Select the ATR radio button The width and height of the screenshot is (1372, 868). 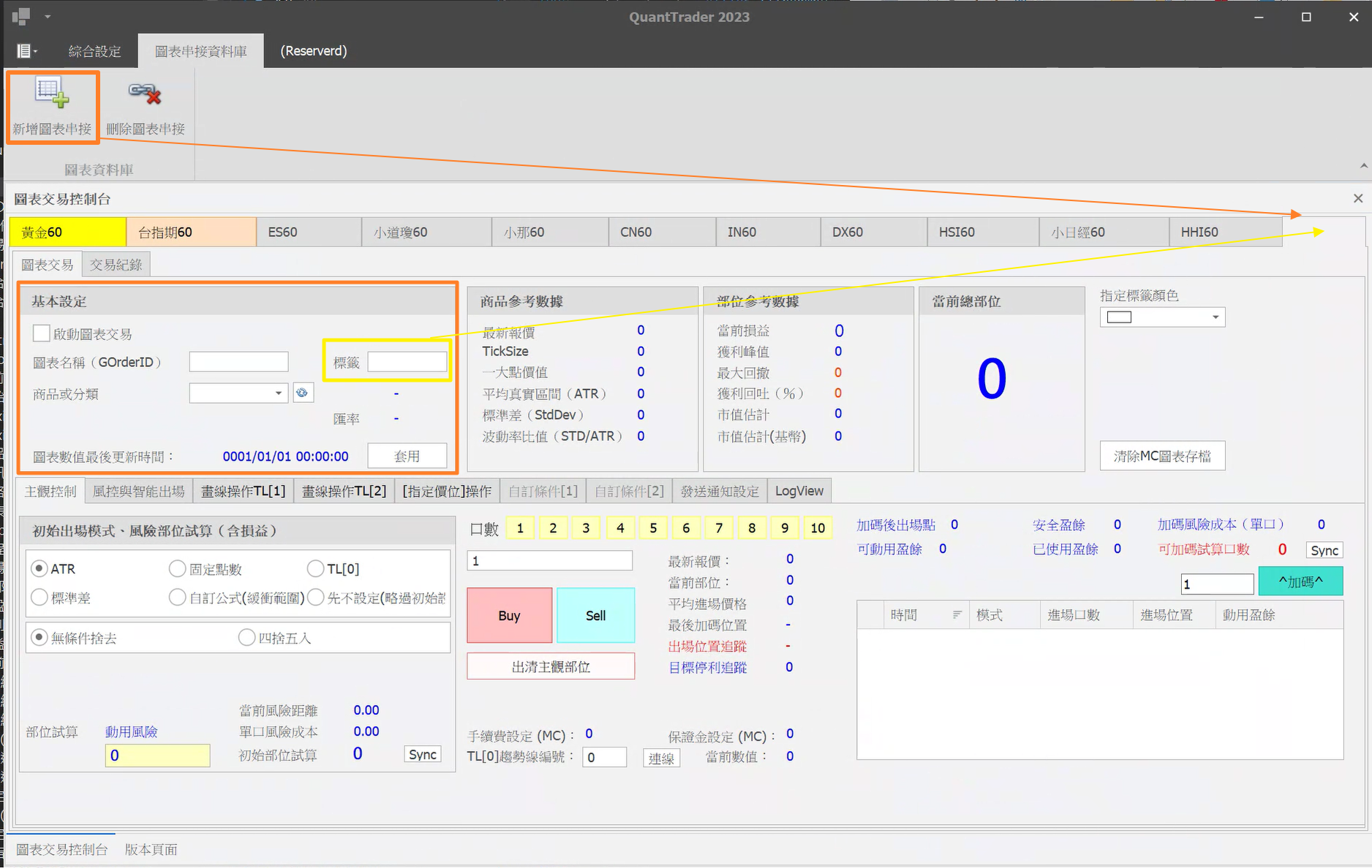click(39, 568)
